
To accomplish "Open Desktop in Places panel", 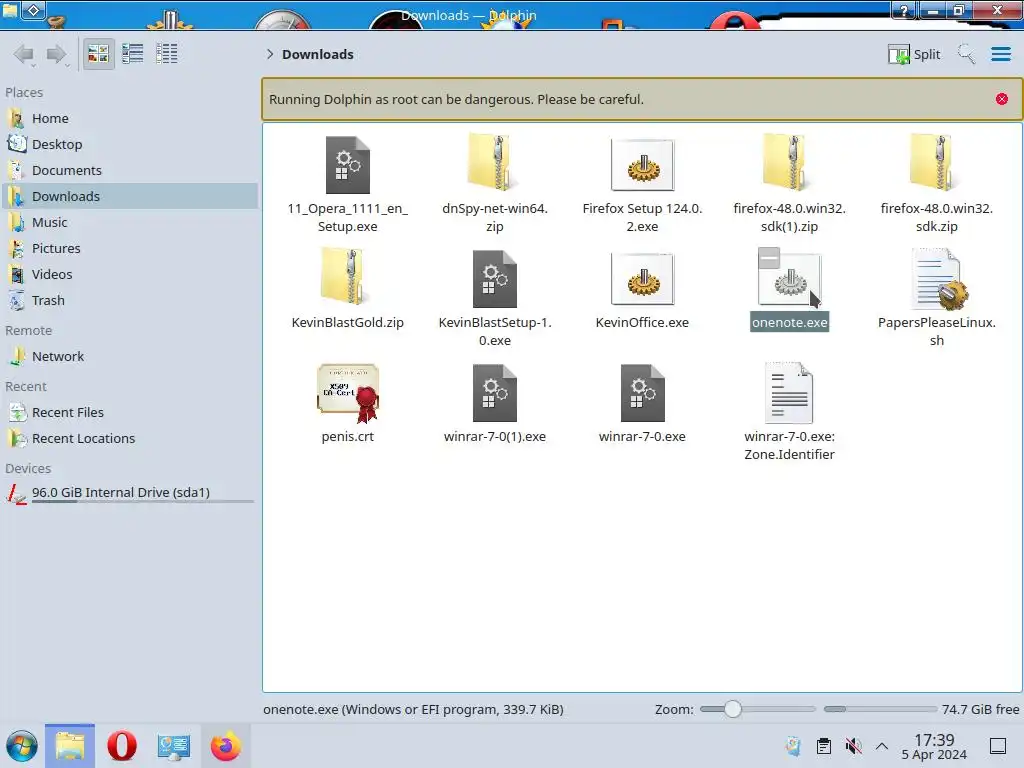I will pos(130,144).
